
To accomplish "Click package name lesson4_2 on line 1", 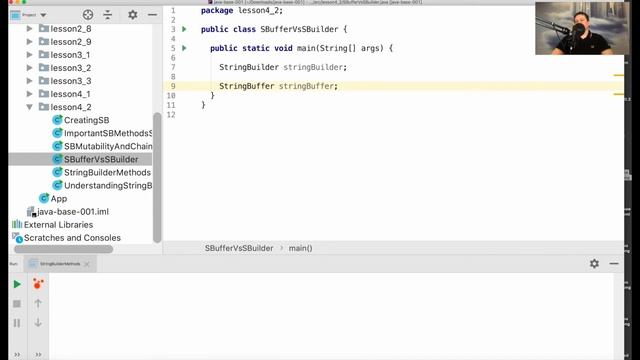I will [x=258, y=11].
